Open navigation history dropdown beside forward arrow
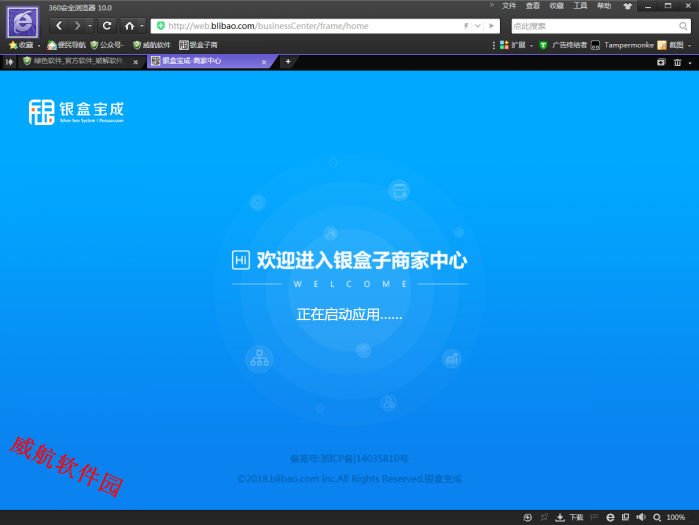The width and height of the screenshot is (699, 525). [x=90, y=26]
